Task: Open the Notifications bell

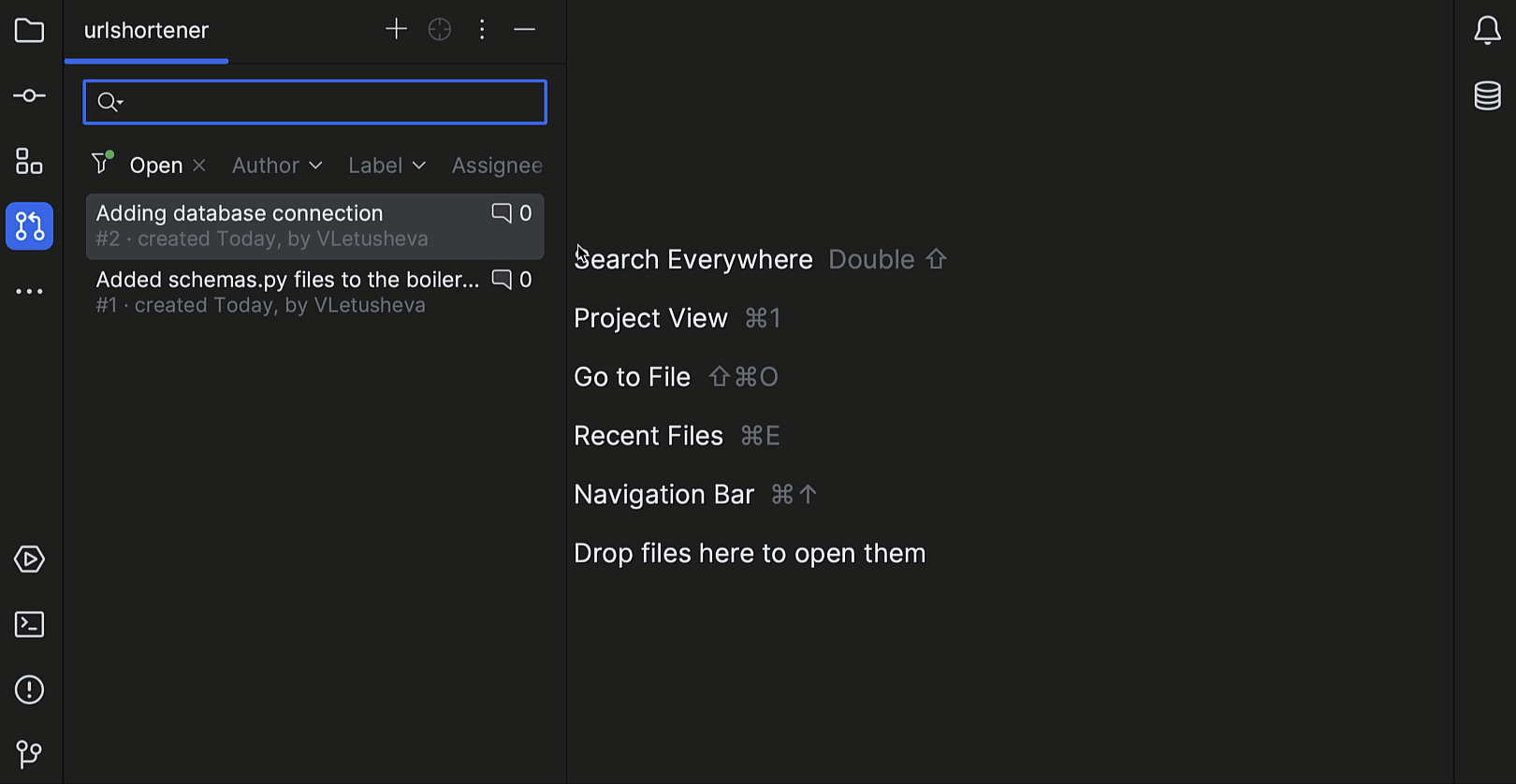Action: (1487, 31)
